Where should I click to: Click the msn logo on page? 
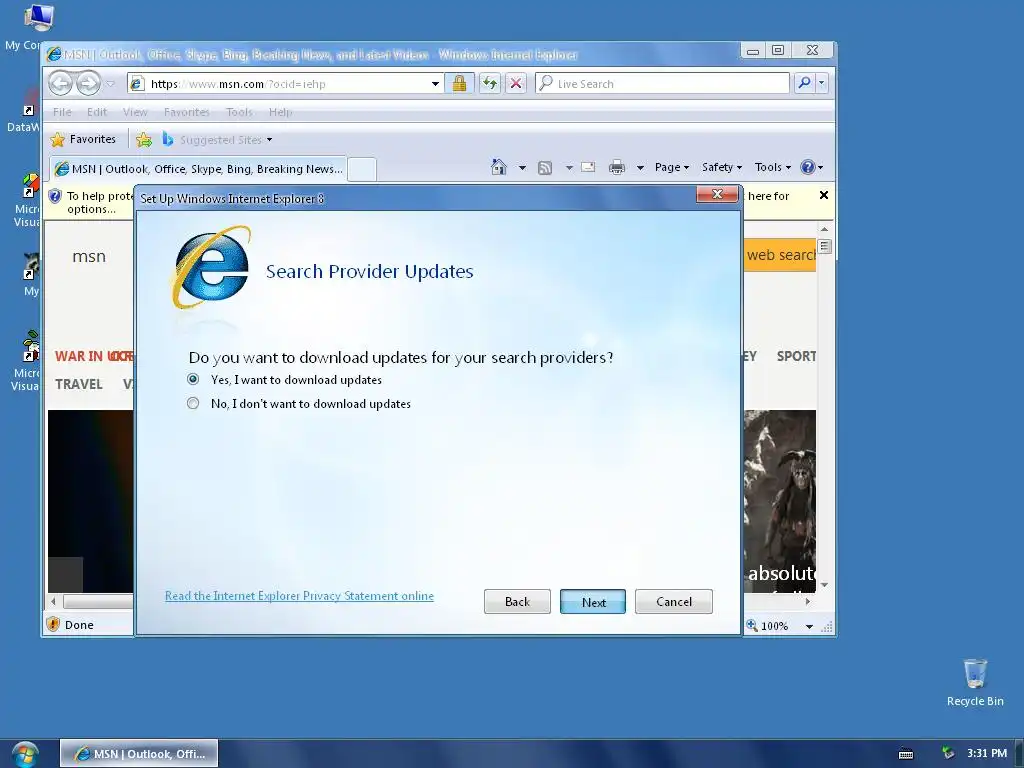tap(89, 257)
